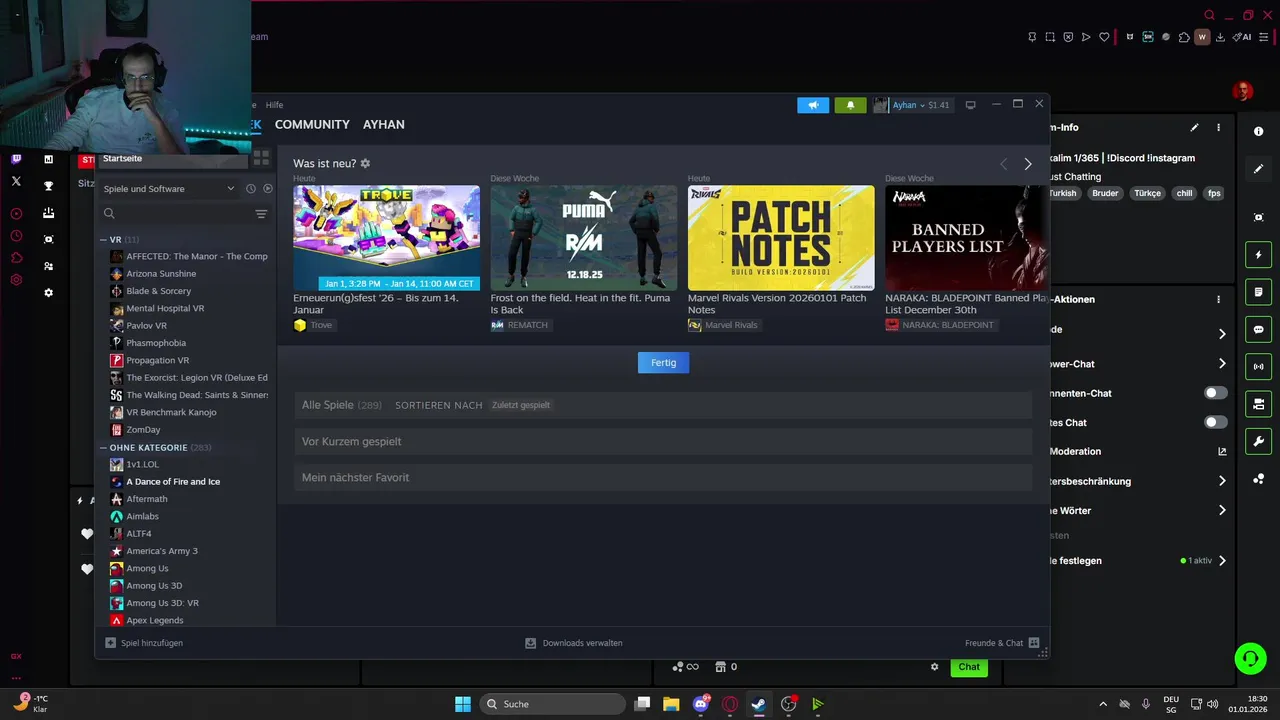1280x720 pixels.
Task: Click the blue Fertig button
Action: click(663, 363)
